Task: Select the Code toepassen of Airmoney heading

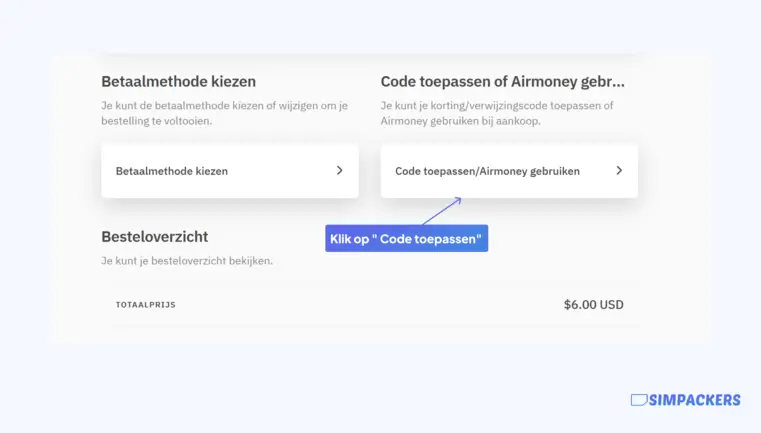Action: [x=502, y=82]
